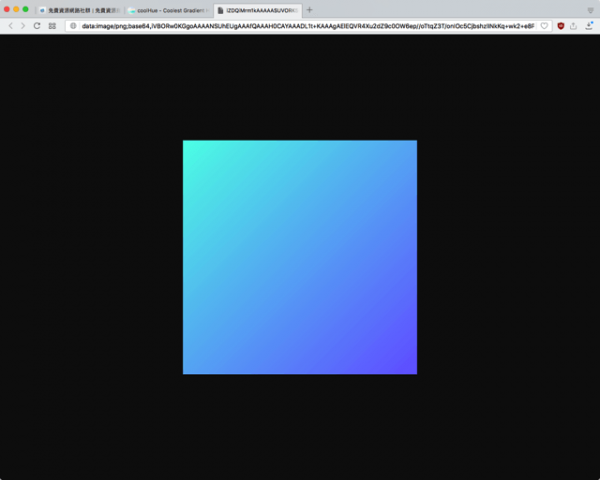Image resolution: width=600 pixels, height=480 pixels.
Task: Open a new tab with plus button
Action: 310,10
